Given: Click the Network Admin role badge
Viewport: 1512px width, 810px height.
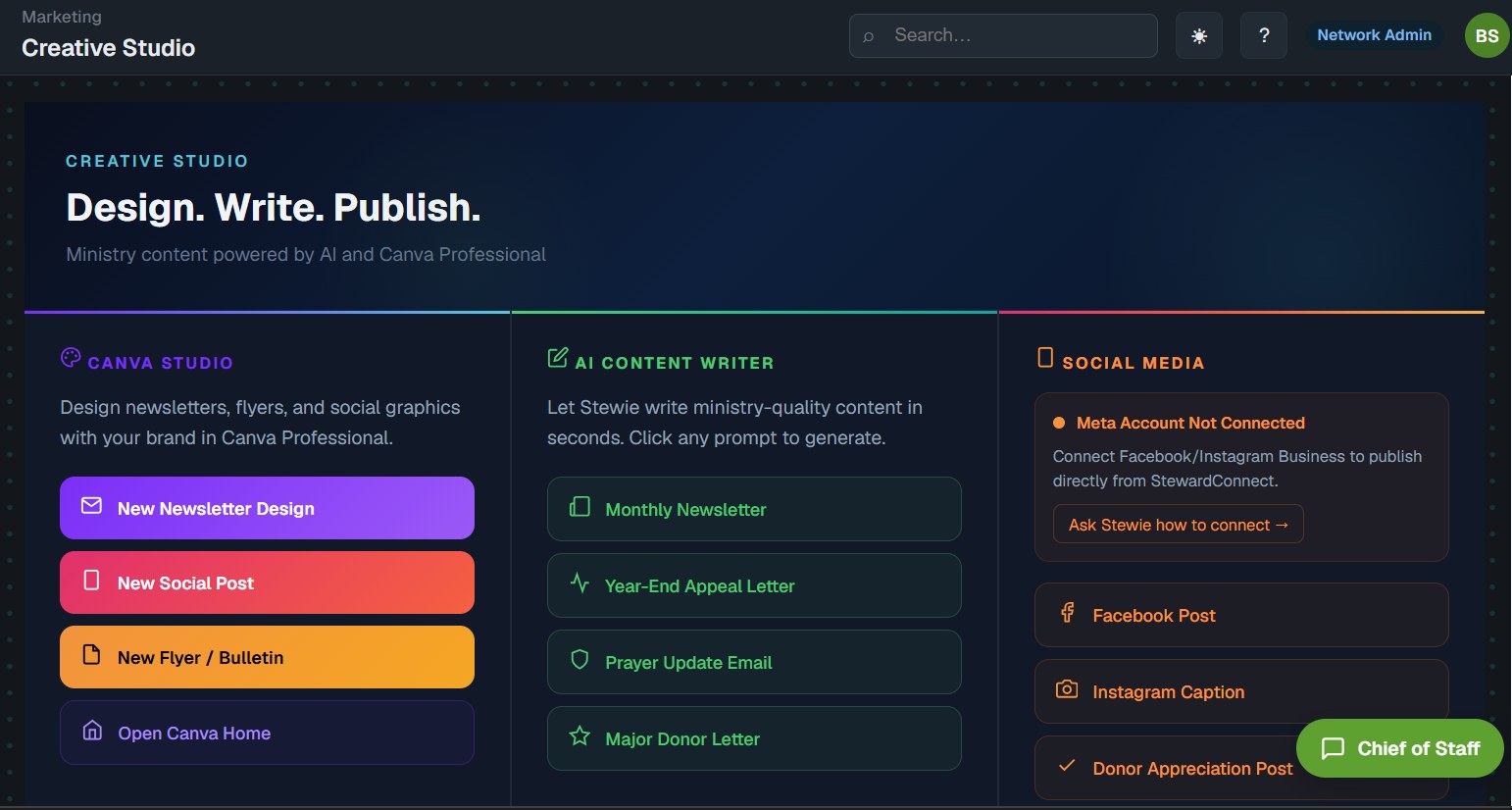Looking at the screenshot, I should [x=1374, y=35].
